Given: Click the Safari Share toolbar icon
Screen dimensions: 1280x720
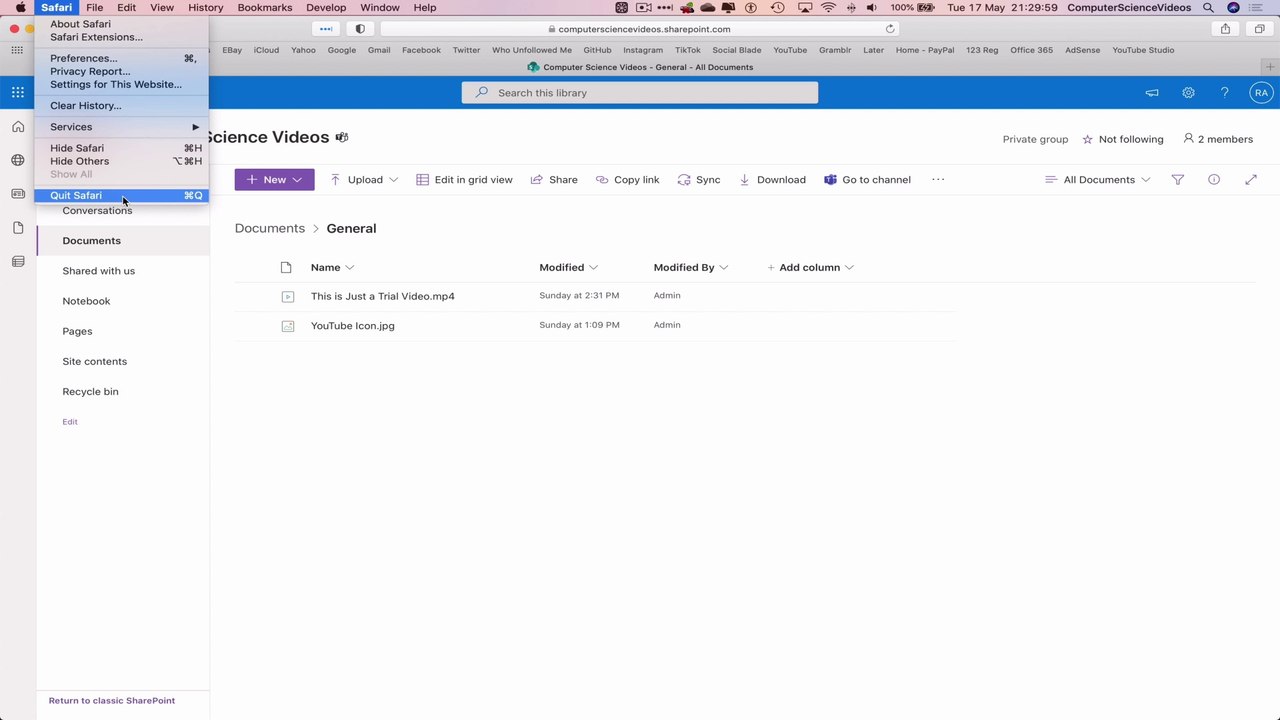Looking at the screenshot, I should [1225, 29].
